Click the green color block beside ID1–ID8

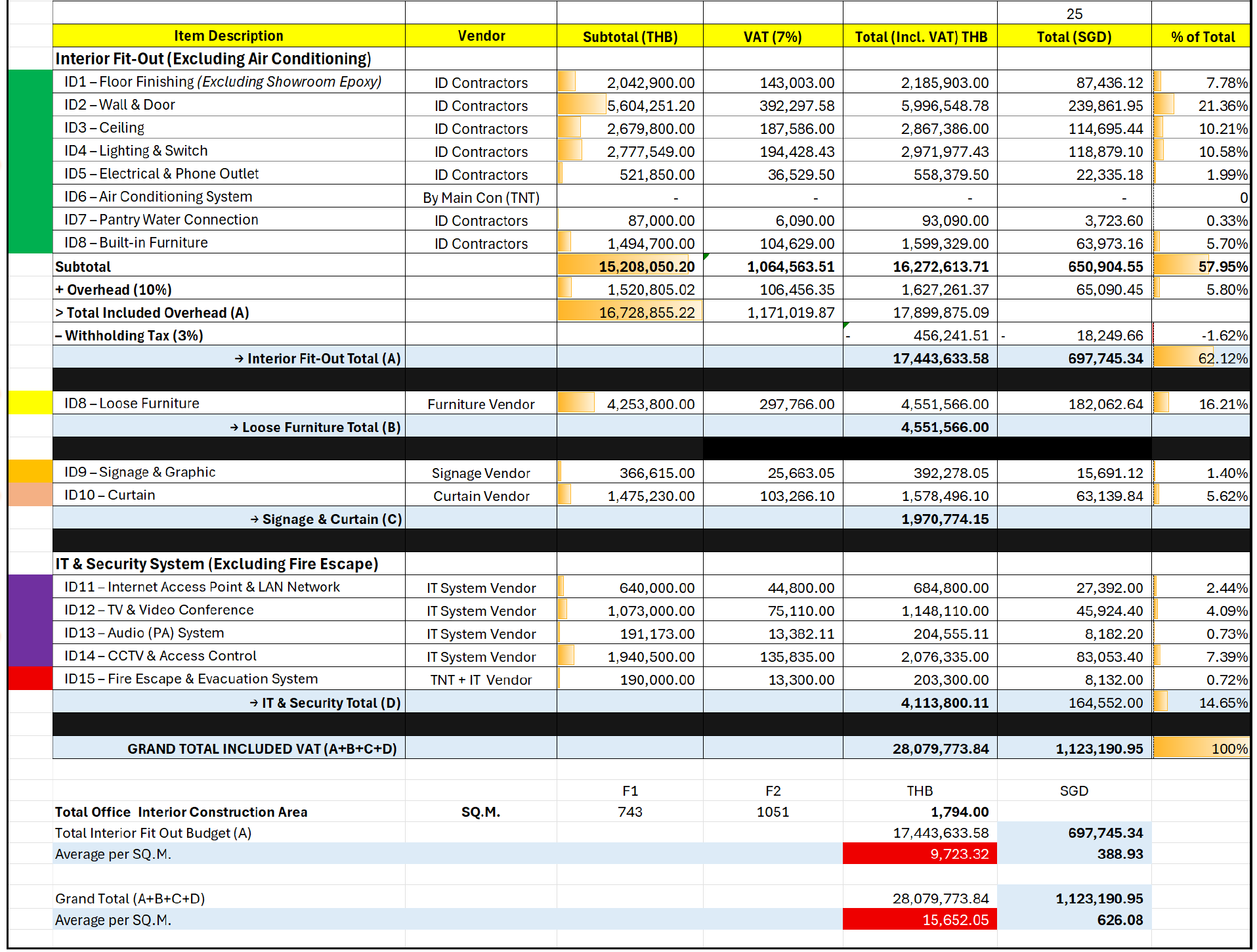[30, 162]
